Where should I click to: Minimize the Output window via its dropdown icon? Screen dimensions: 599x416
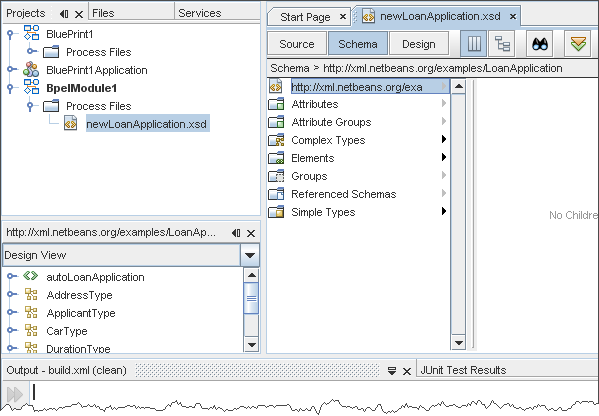[x=392, y=371]
